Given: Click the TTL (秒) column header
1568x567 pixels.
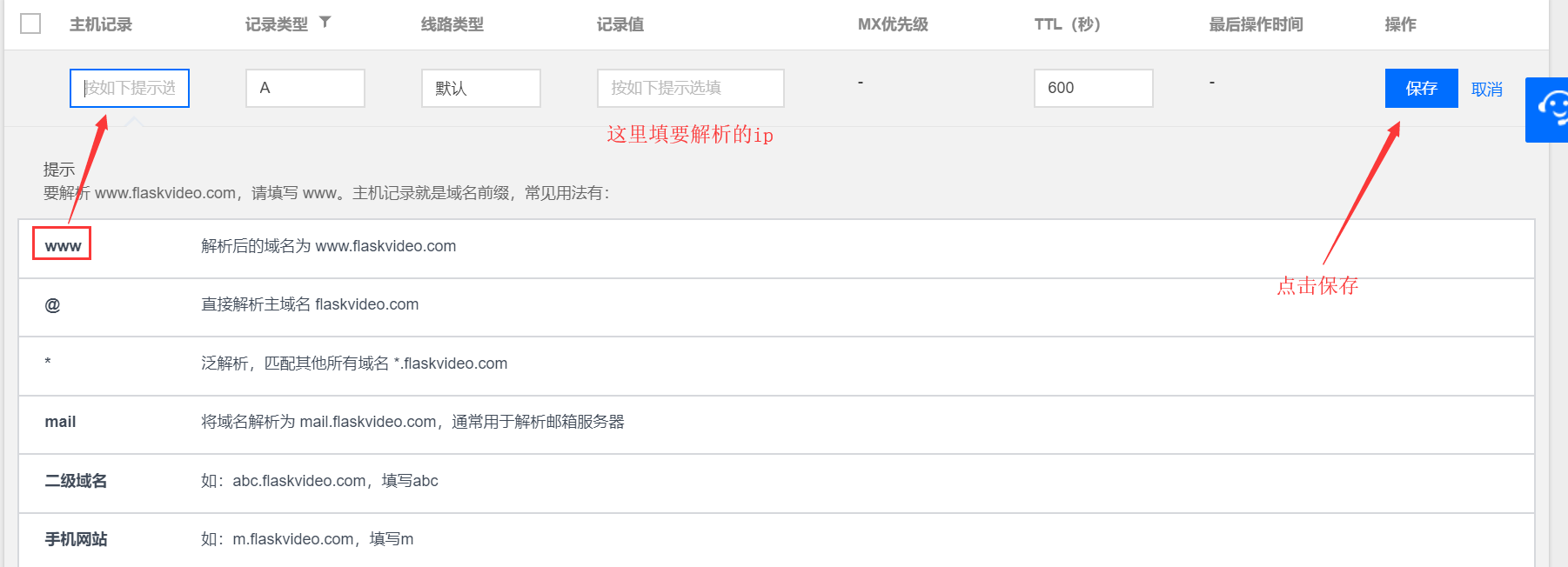Looking at the screenshot, I should click(1068, 24).
